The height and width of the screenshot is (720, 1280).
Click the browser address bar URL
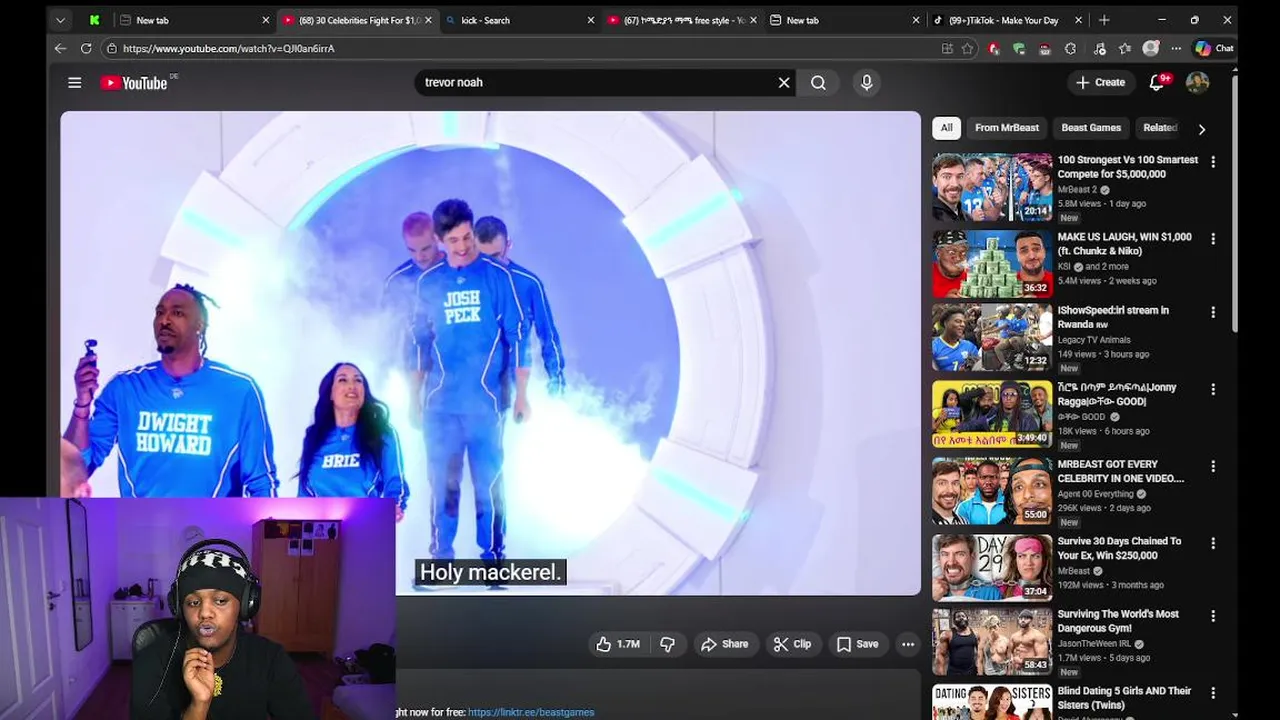click(x=229, y=48)
